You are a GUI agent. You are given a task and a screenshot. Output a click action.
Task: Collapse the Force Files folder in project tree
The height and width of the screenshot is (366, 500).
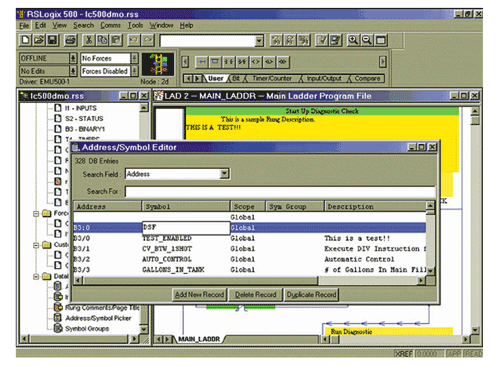pos(36,213)
